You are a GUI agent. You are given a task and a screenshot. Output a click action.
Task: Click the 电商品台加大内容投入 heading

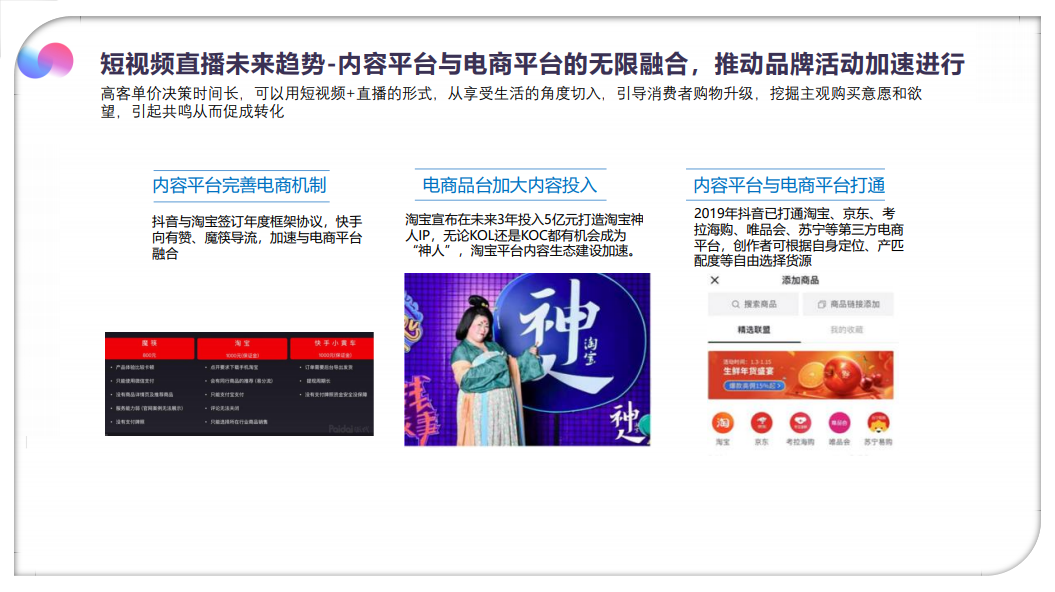pos(510,185)
